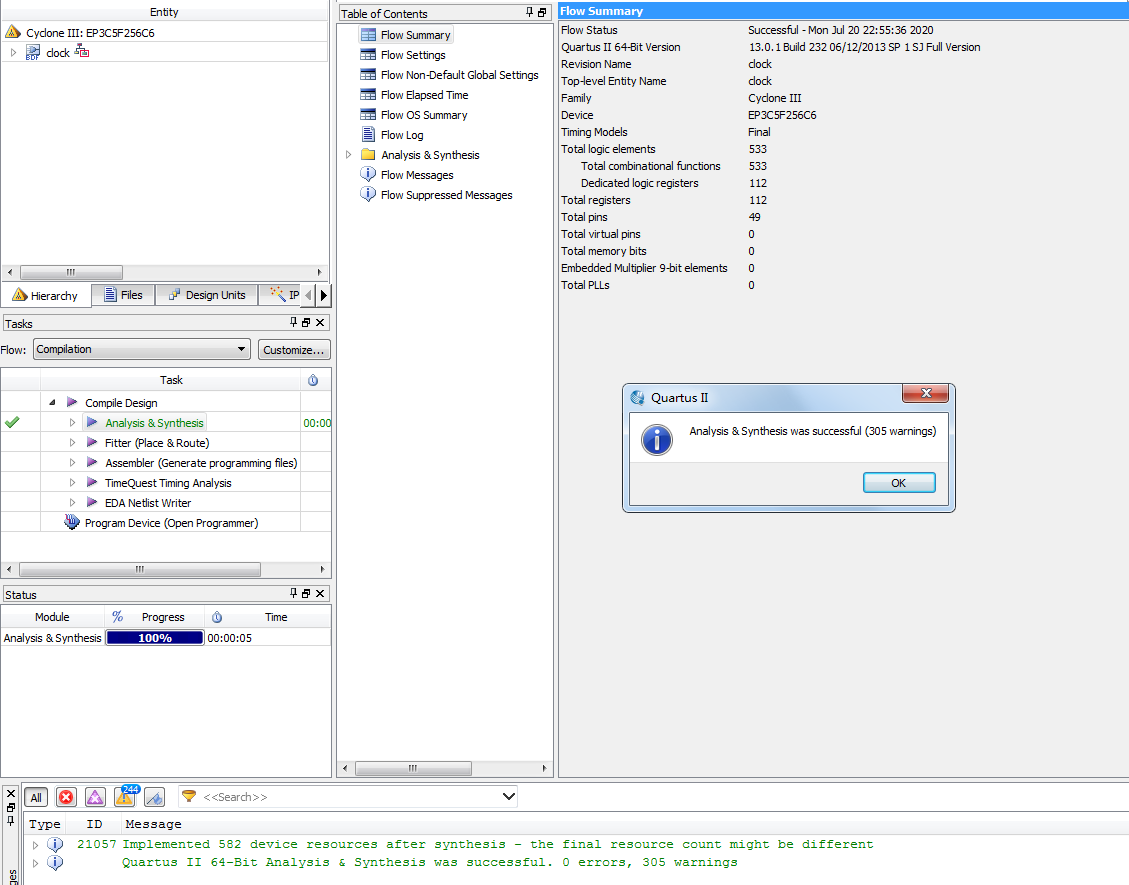The image size is (1129, 885).
Task: Expand the Fitter (Place & Route) task
Action: coord(72,443)
